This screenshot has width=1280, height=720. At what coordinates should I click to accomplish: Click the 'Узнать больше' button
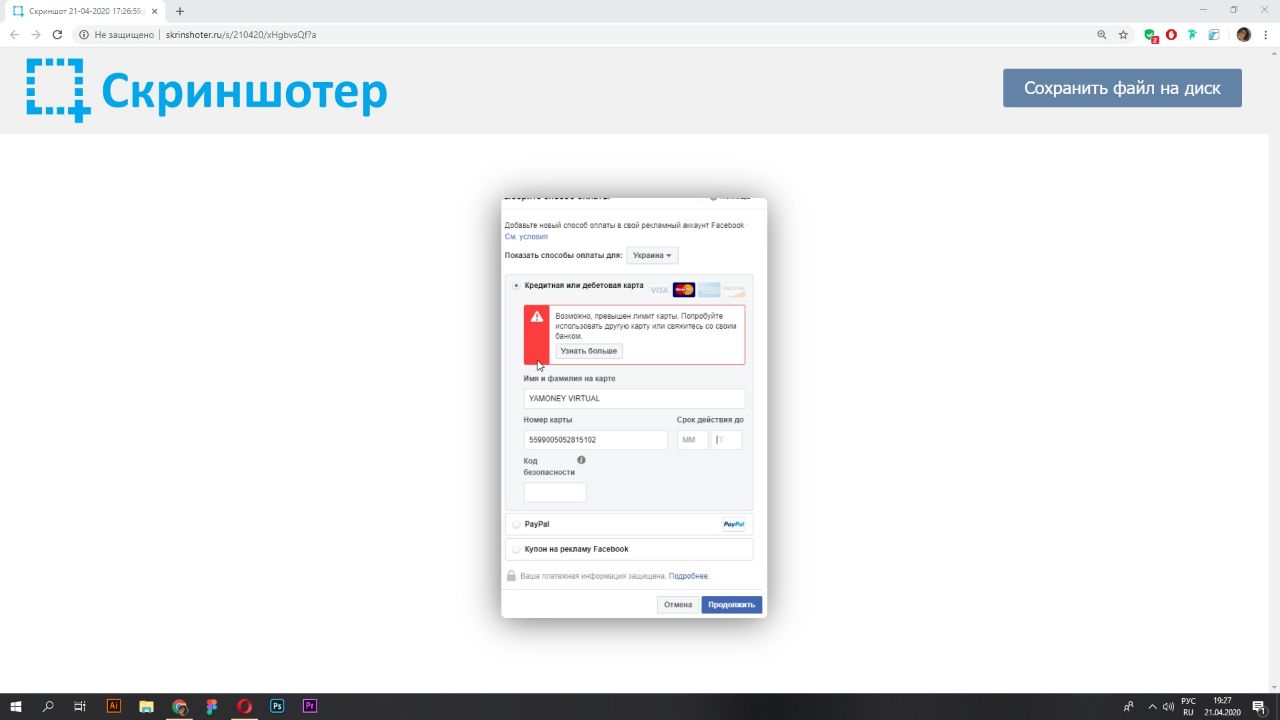point(589,351)
